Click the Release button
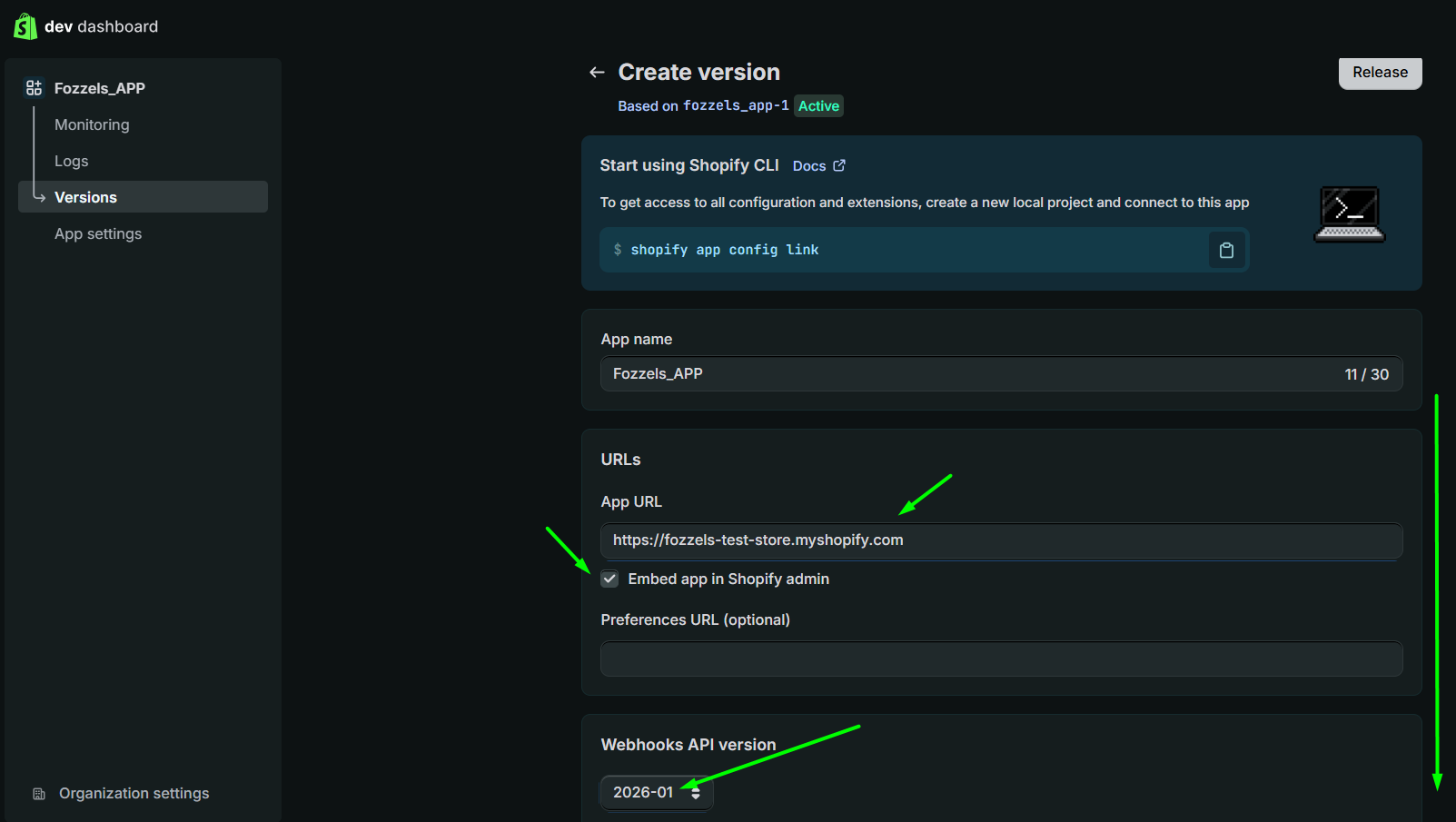Viewport: 1456px width, 822px height. pos(1380,73)
